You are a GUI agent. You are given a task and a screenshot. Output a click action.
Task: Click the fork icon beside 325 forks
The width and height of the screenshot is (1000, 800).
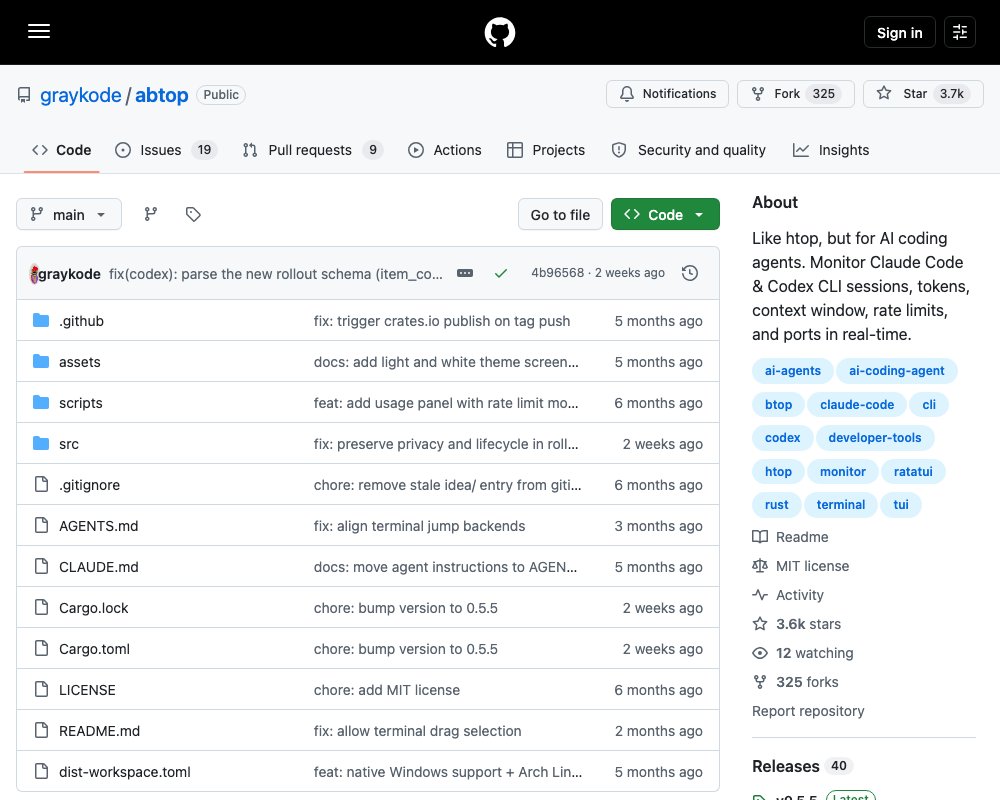tap(760, 682)
